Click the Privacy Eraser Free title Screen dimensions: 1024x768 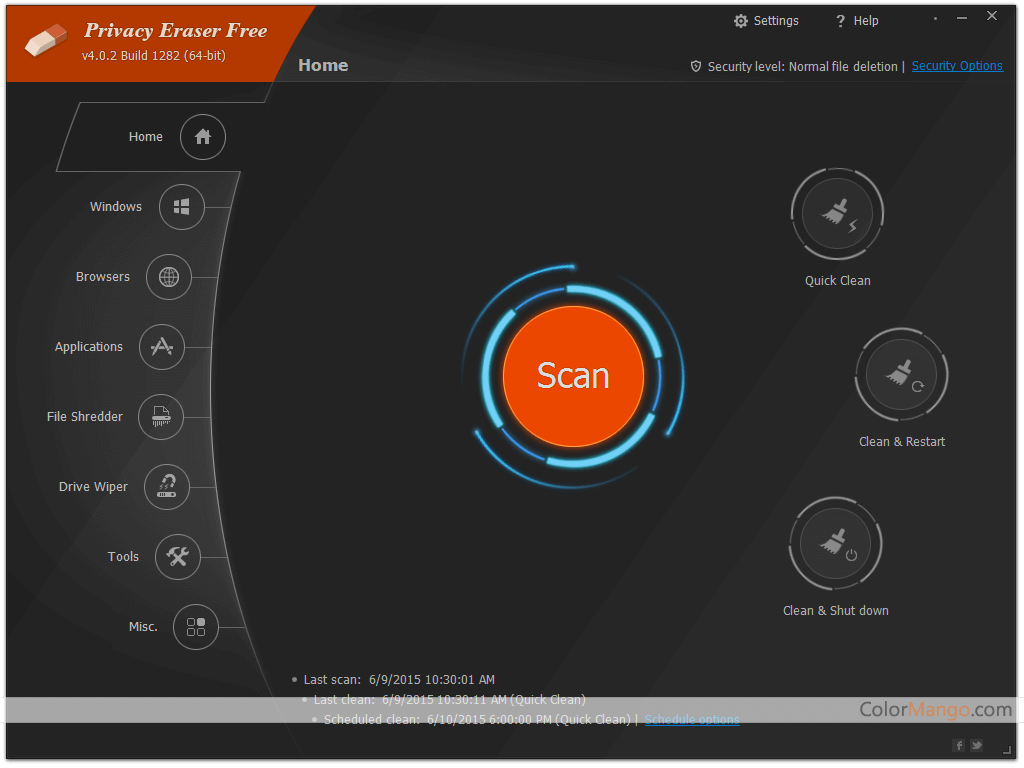tap(176, 30)
